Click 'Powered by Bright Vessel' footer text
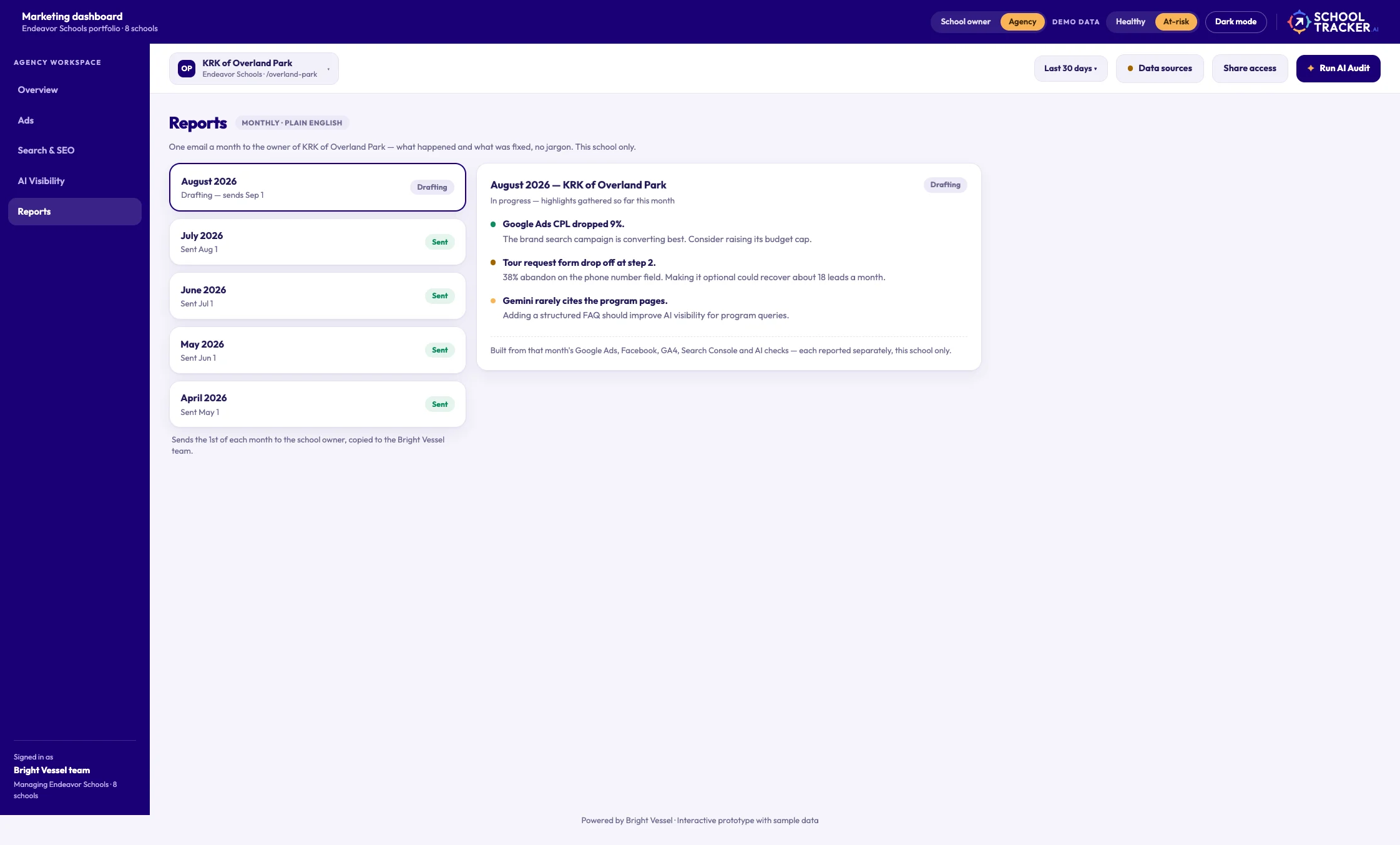1400x845 pixels. coord(700,821)
